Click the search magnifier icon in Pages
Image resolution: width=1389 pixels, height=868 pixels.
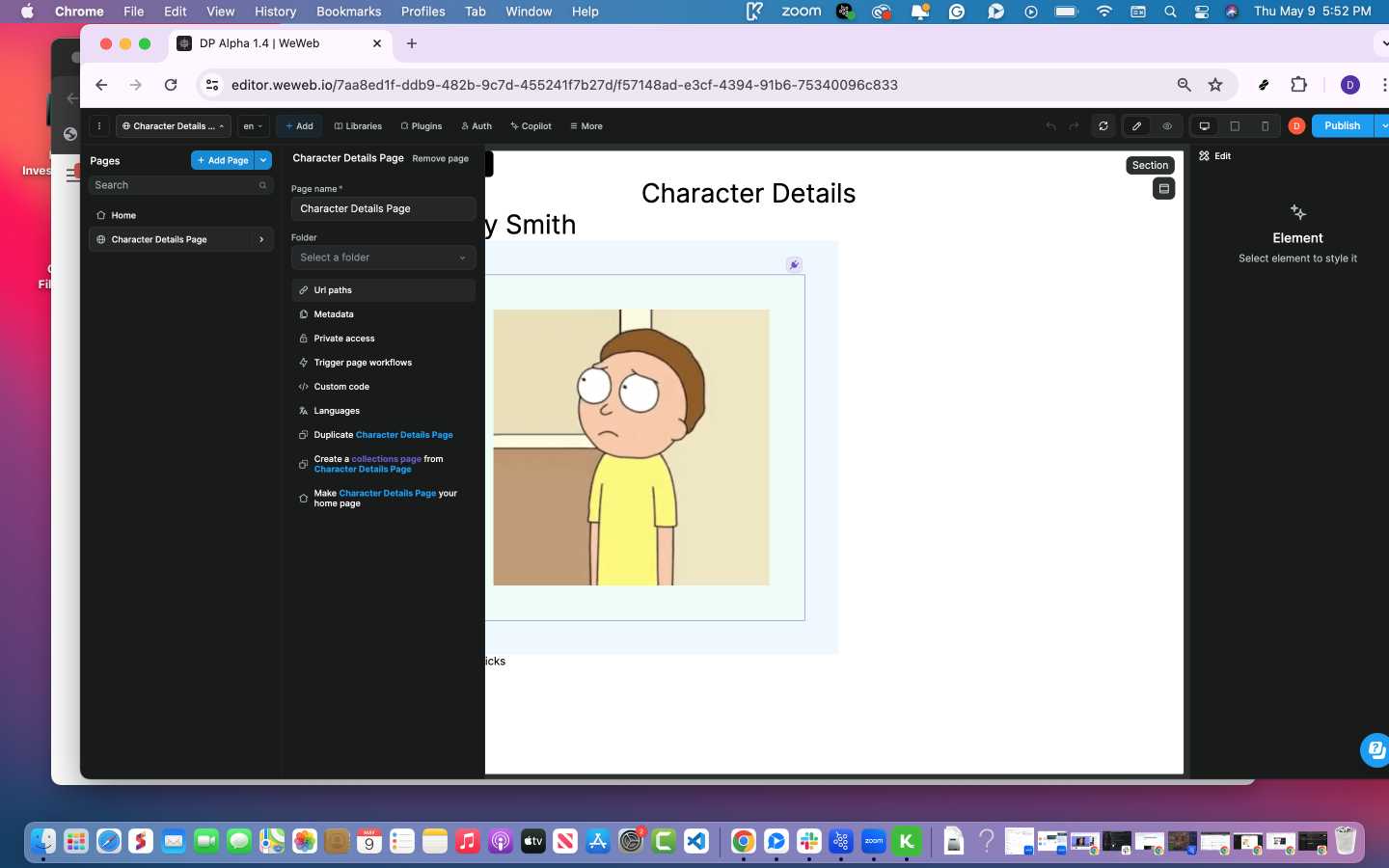click(262, 185)
